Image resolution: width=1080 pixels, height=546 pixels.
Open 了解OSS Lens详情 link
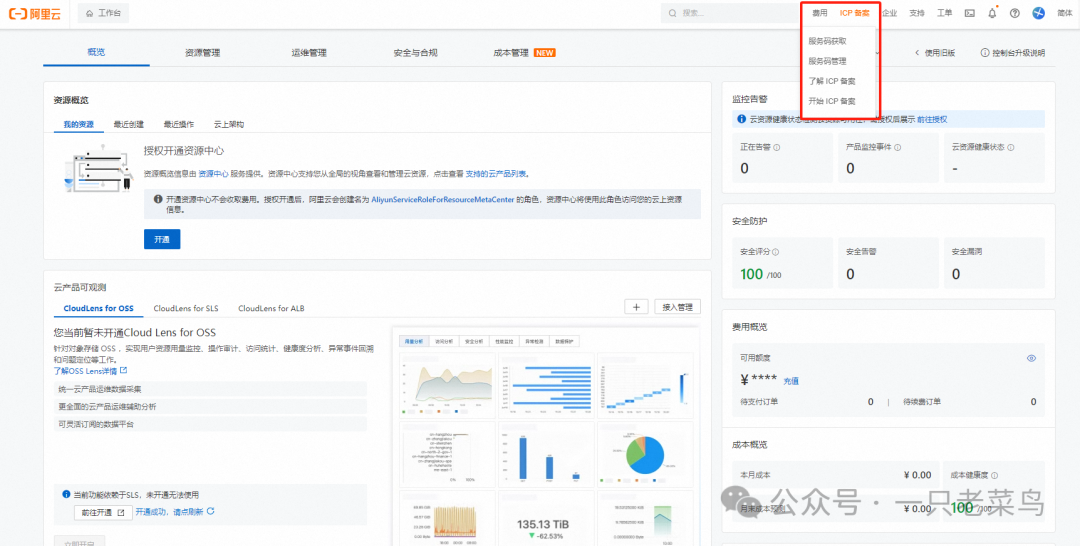(x=90, y=370)
